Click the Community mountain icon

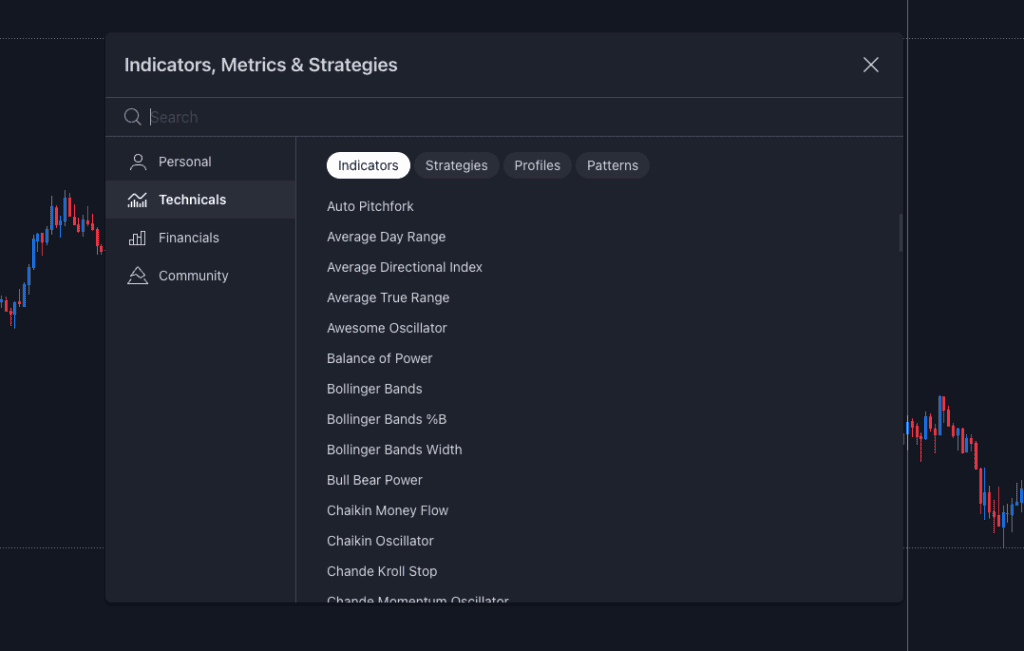138,276
